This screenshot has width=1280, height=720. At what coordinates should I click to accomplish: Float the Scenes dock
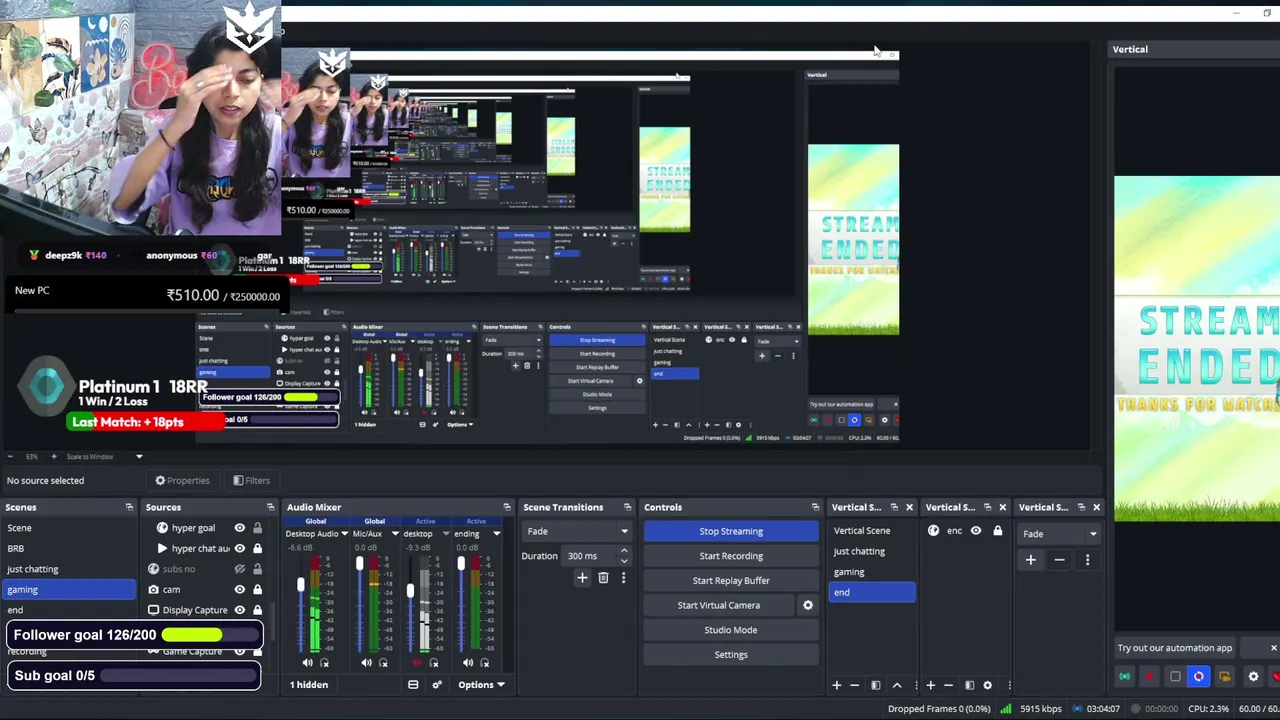[x=129, y=507]
